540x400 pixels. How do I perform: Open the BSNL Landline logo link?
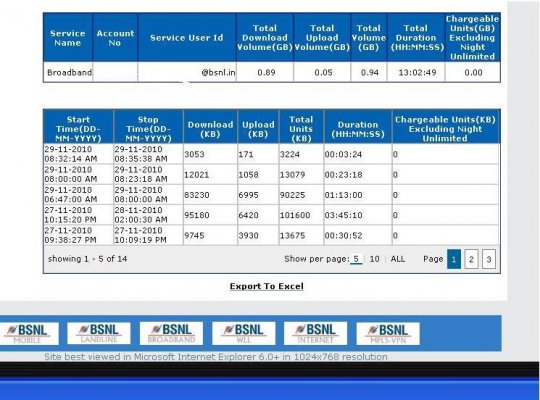(99, 333)
